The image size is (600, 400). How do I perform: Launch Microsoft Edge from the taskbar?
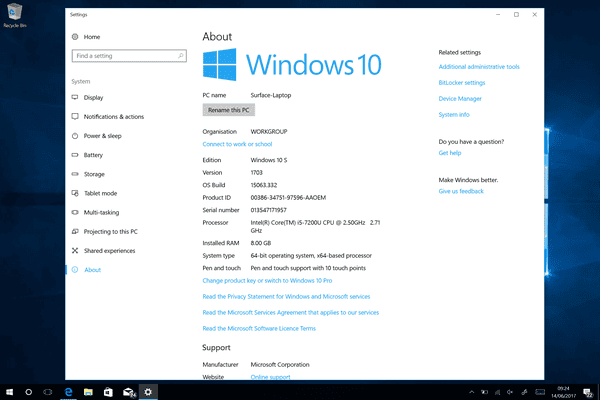69,392
